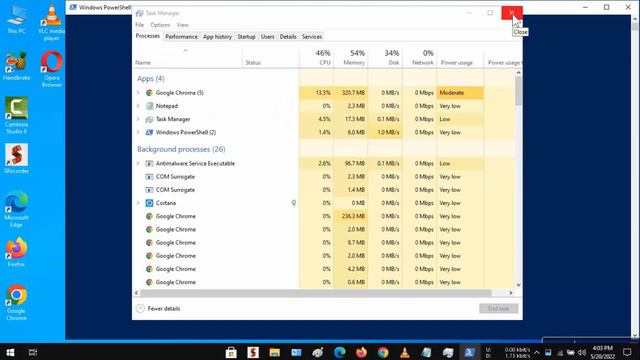The width and height of the screenshot is (640, 360).
Task: Switch to the Details tab
Action: (x=288, y=37)
